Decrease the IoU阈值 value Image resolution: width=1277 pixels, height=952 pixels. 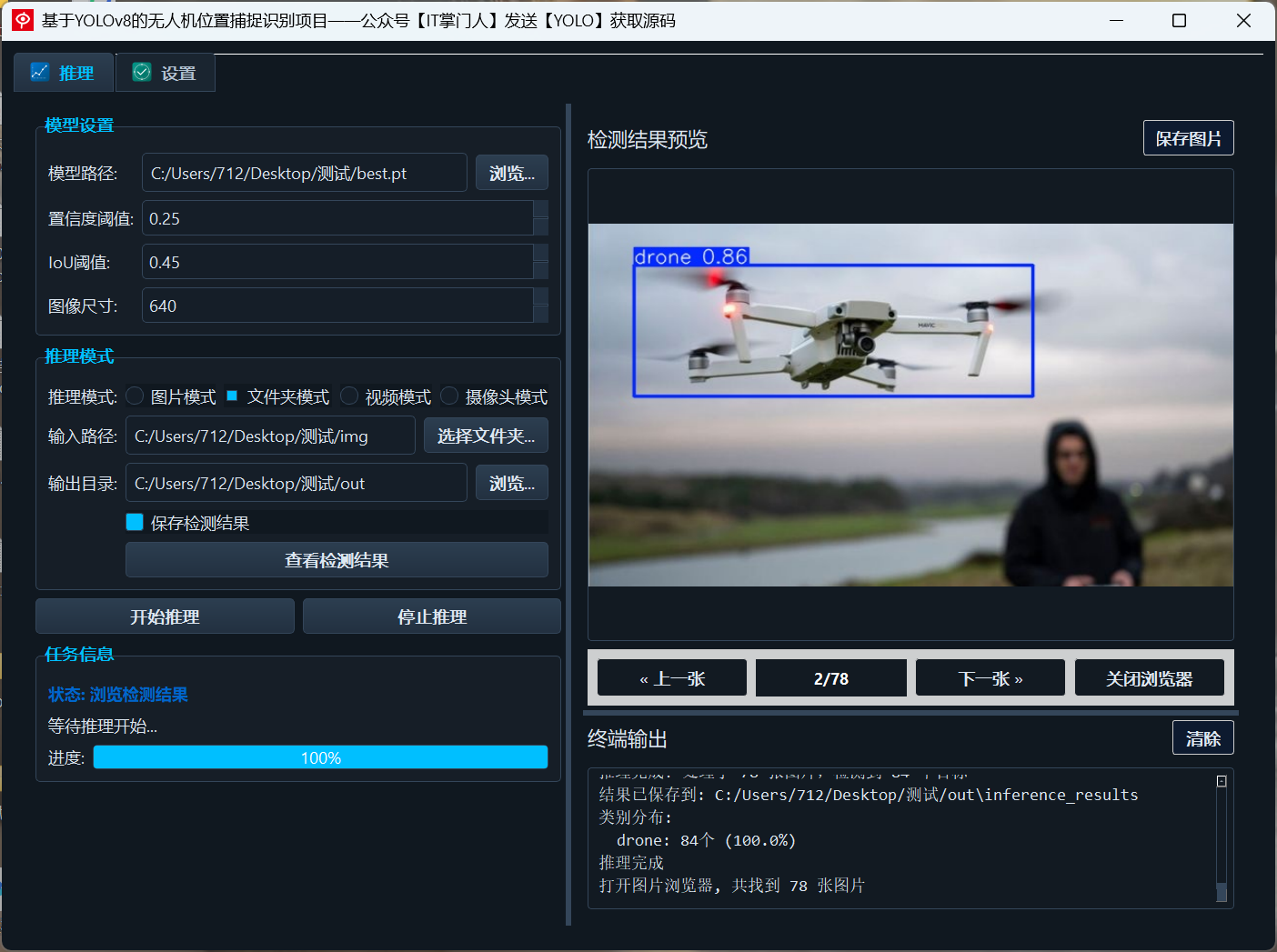click(541, 271)
